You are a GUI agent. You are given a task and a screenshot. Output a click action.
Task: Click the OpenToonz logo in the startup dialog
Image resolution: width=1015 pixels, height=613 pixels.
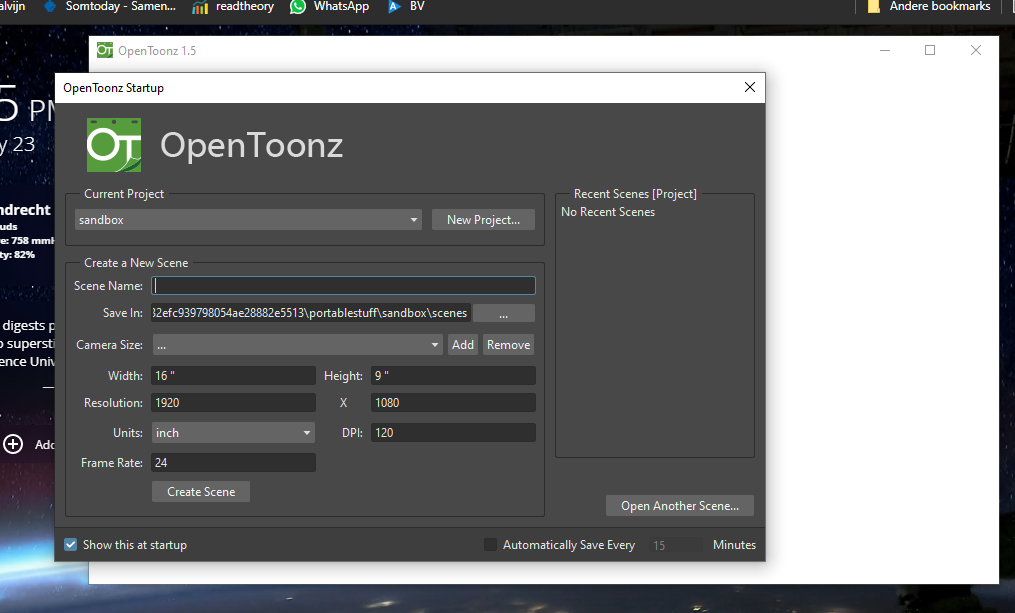click(115, 144)
